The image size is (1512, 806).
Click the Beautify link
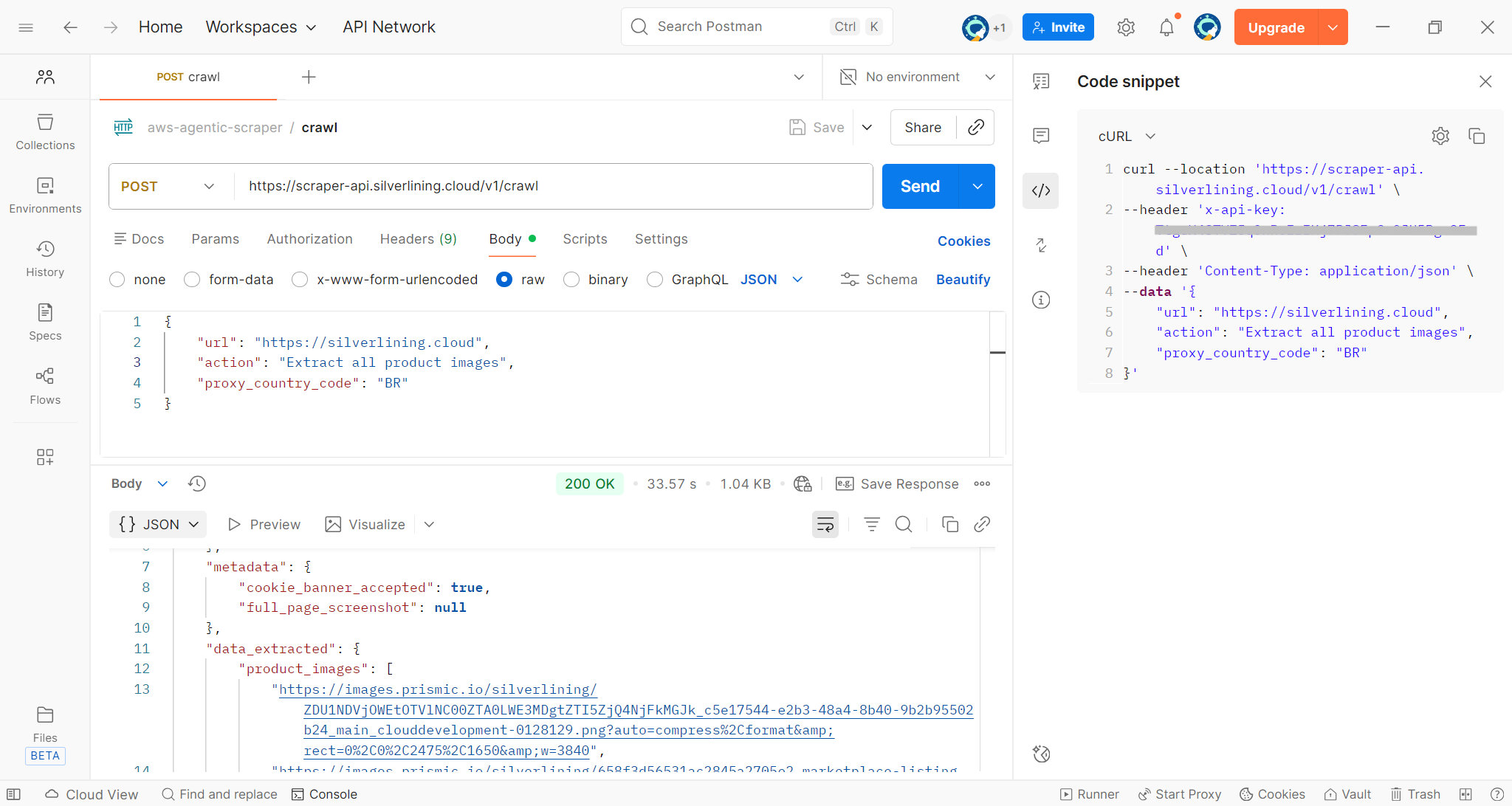pos(963,280)
